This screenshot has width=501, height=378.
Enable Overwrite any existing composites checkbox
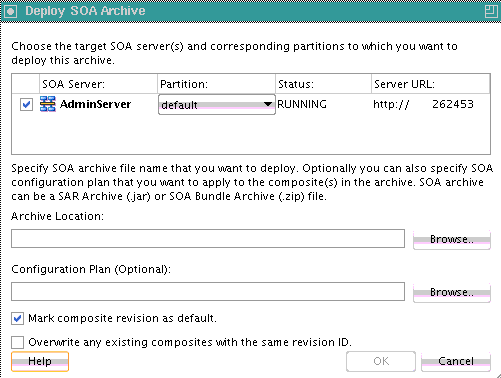pos(17,342)
